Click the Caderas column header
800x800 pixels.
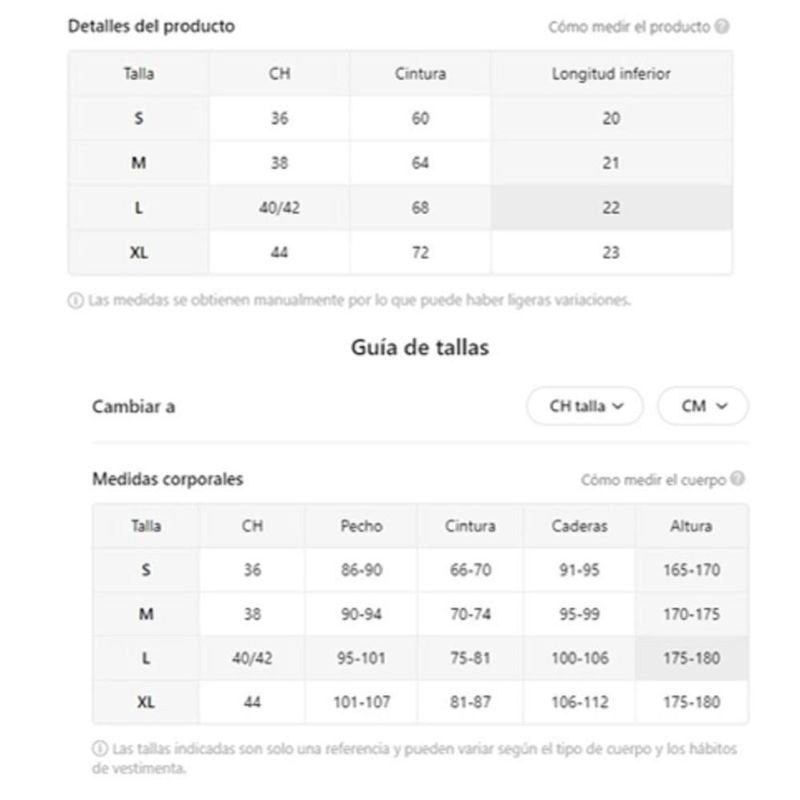tap(579, 526)
